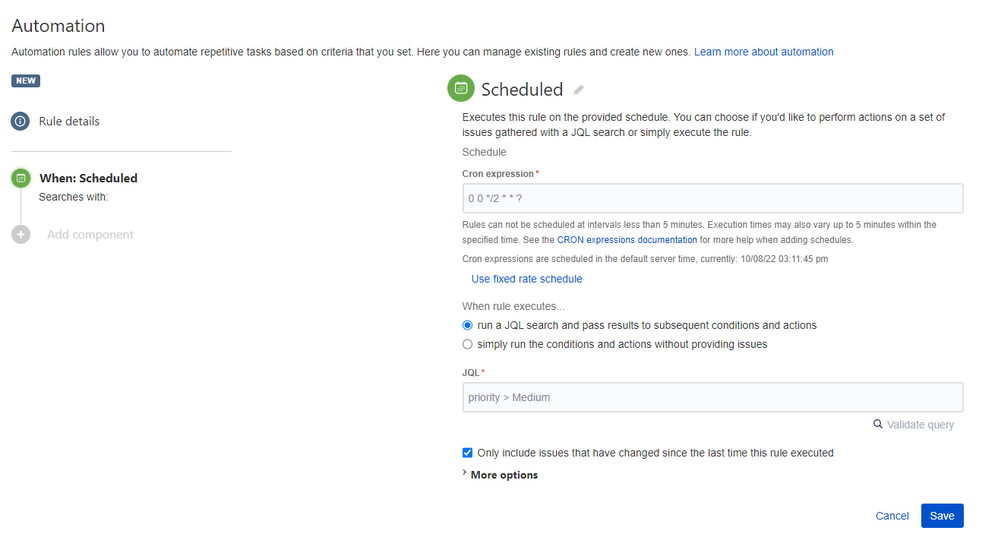
Task: Save the scheduled trigger
Action: (942, 515)
